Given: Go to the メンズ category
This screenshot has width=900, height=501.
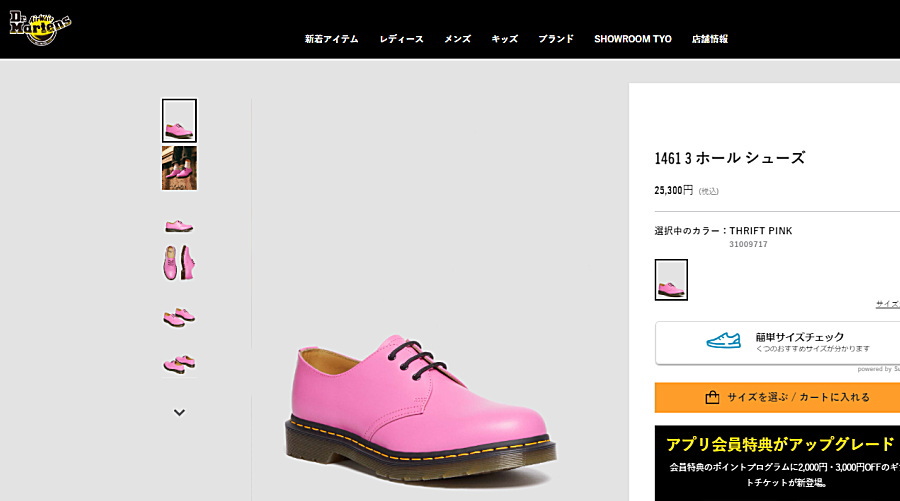Looking at the screenshot, I should pyautogui.click(x=457, y=39).
